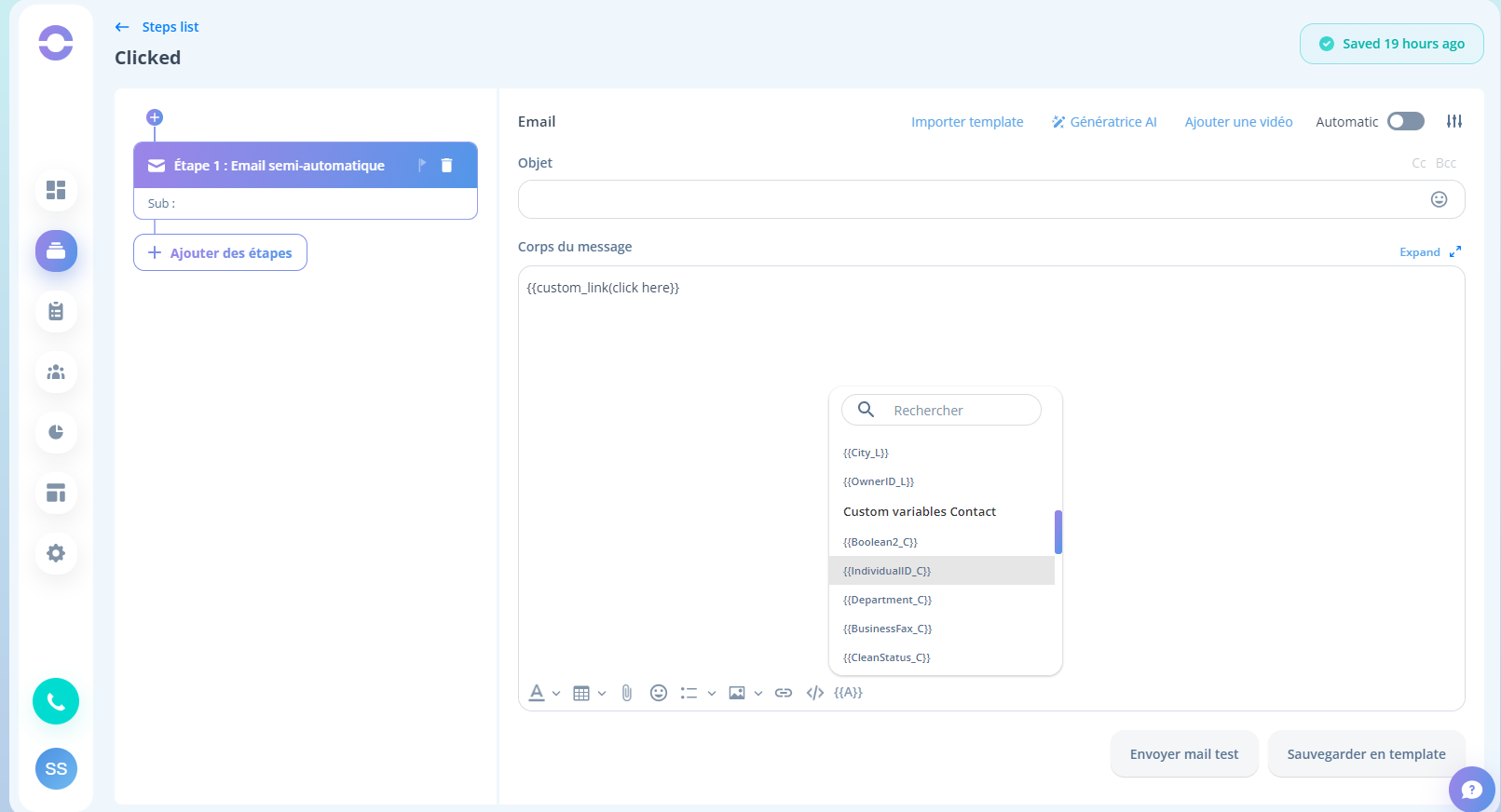
Task: Click the attachment paperclip icon
Action: pyautogui.click(x=627, y=693)
